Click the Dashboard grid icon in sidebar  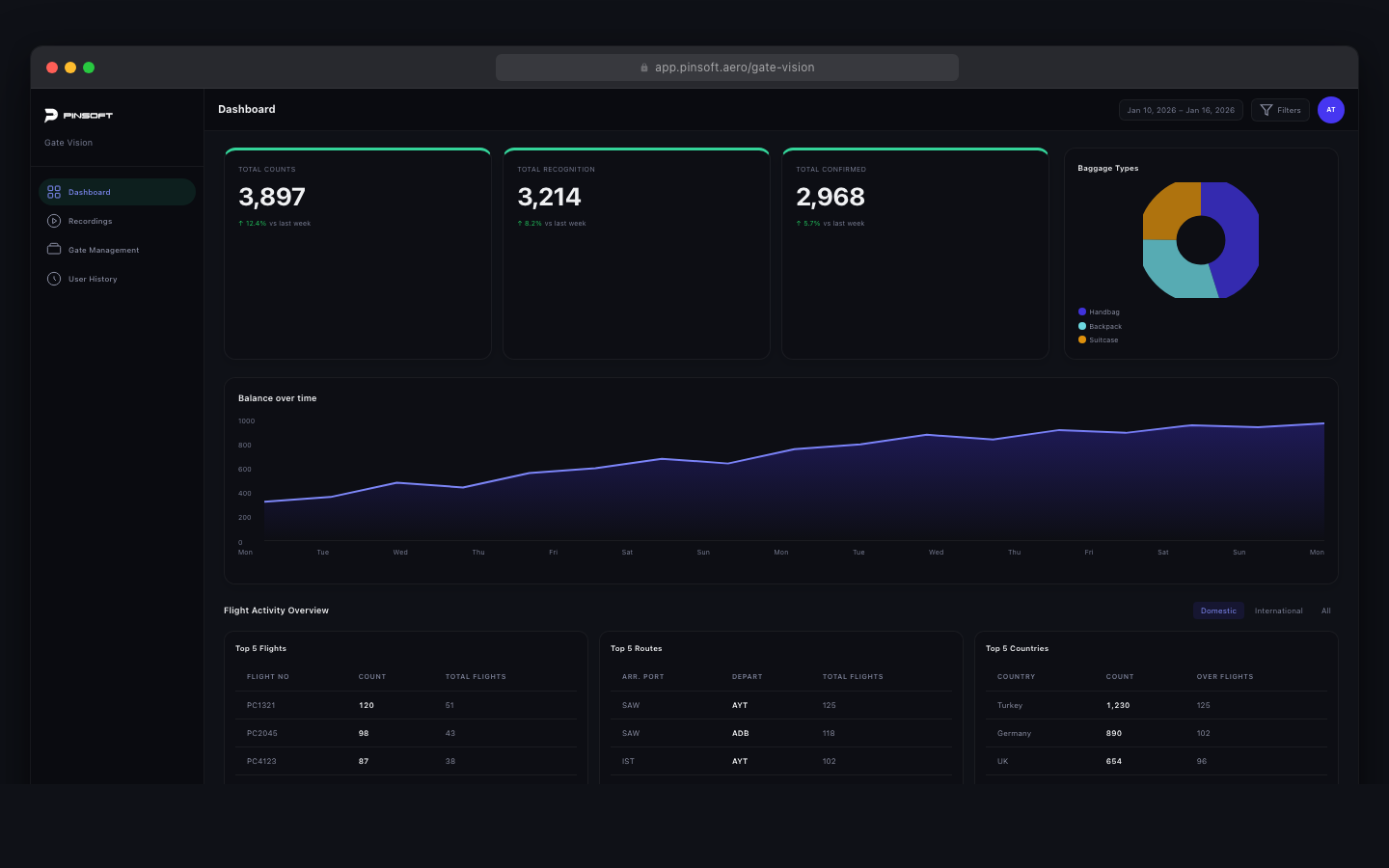(x=54, y=192)
